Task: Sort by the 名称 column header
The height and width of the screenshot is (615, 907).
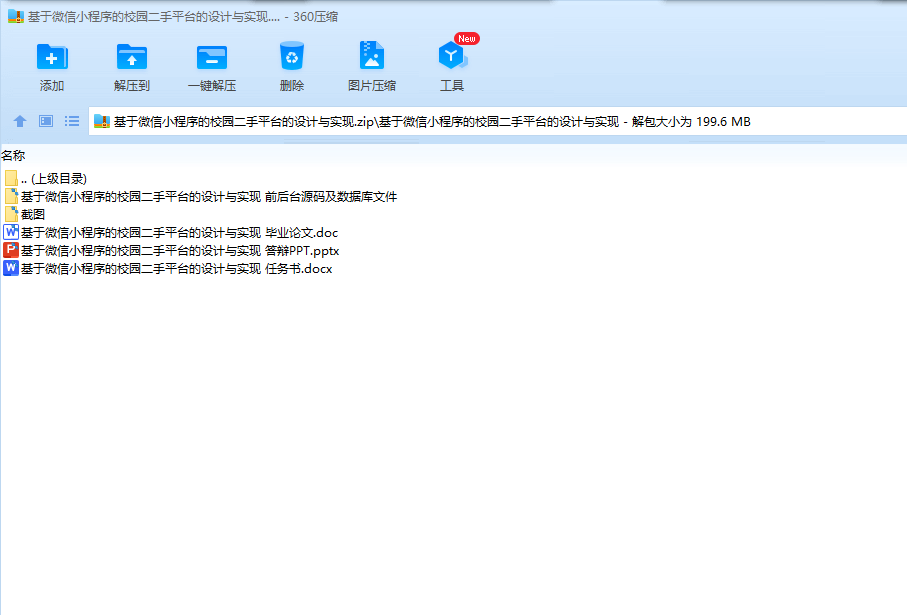Action: 13,156
